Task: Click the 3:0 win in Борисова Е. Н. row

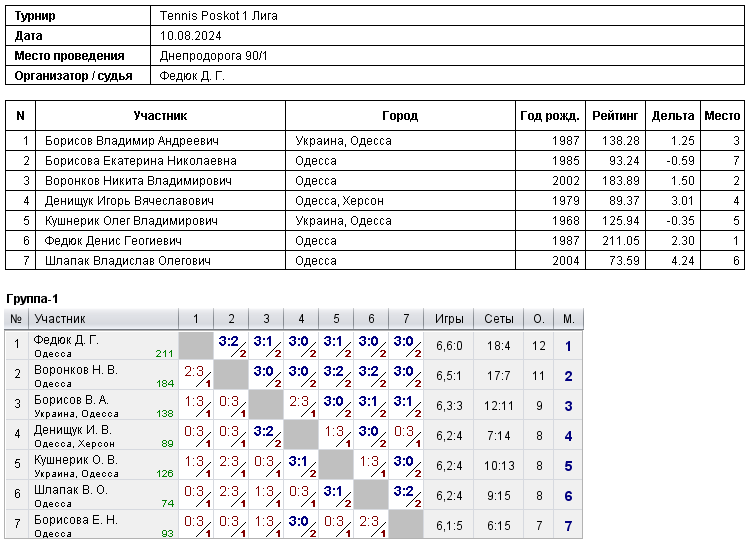Action: click(301, 525)
